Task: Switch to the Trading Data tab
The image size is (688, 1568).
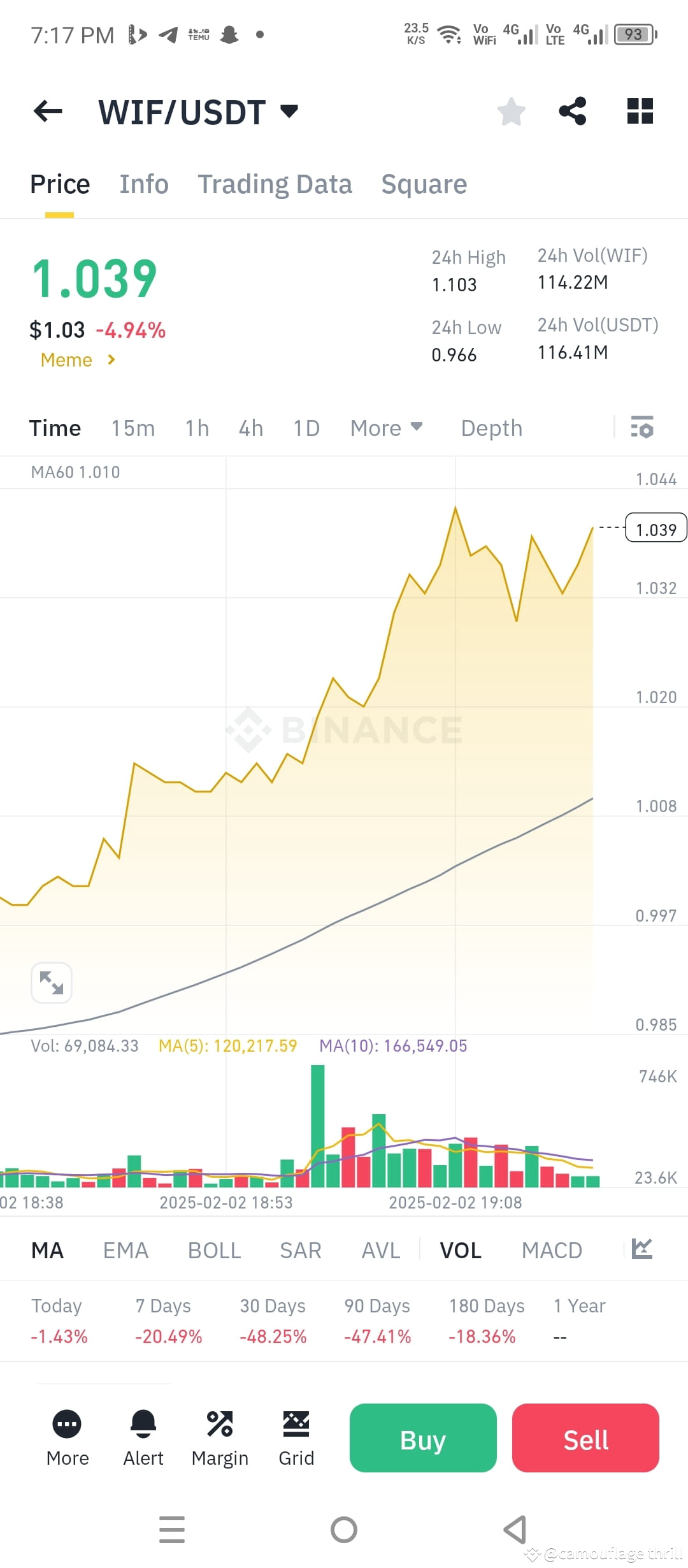Action: [275, 184]
